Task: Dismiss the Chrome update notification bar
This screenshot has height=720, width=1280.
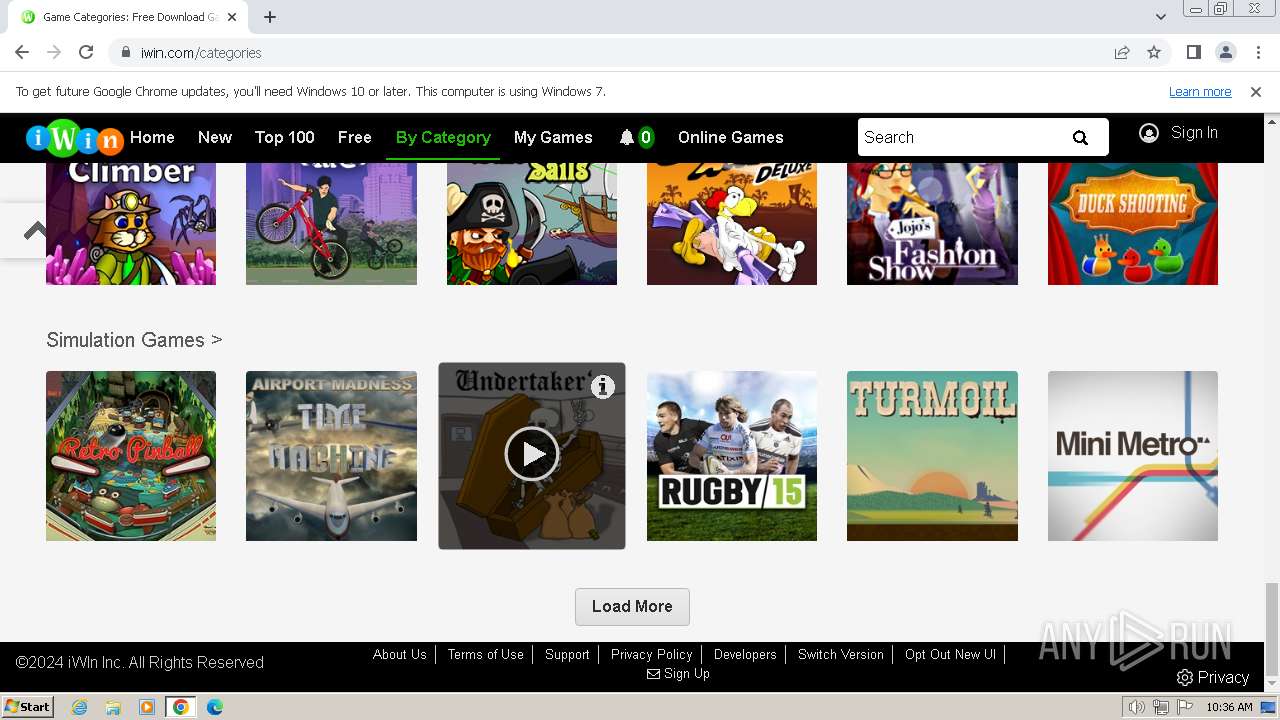Action: (x=1256, y=92)
